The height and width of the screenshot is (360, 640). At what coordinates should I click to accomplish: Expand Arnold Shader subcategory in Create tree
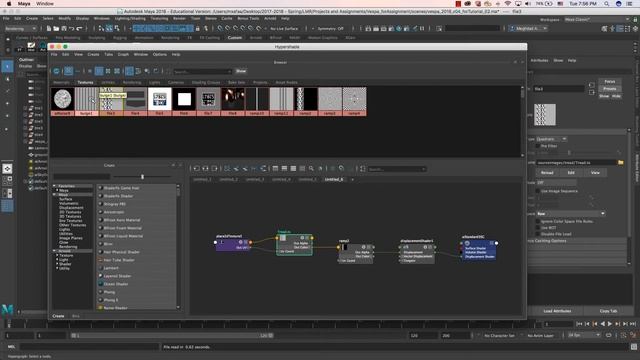pyautogui.click(x=57, y=264)
